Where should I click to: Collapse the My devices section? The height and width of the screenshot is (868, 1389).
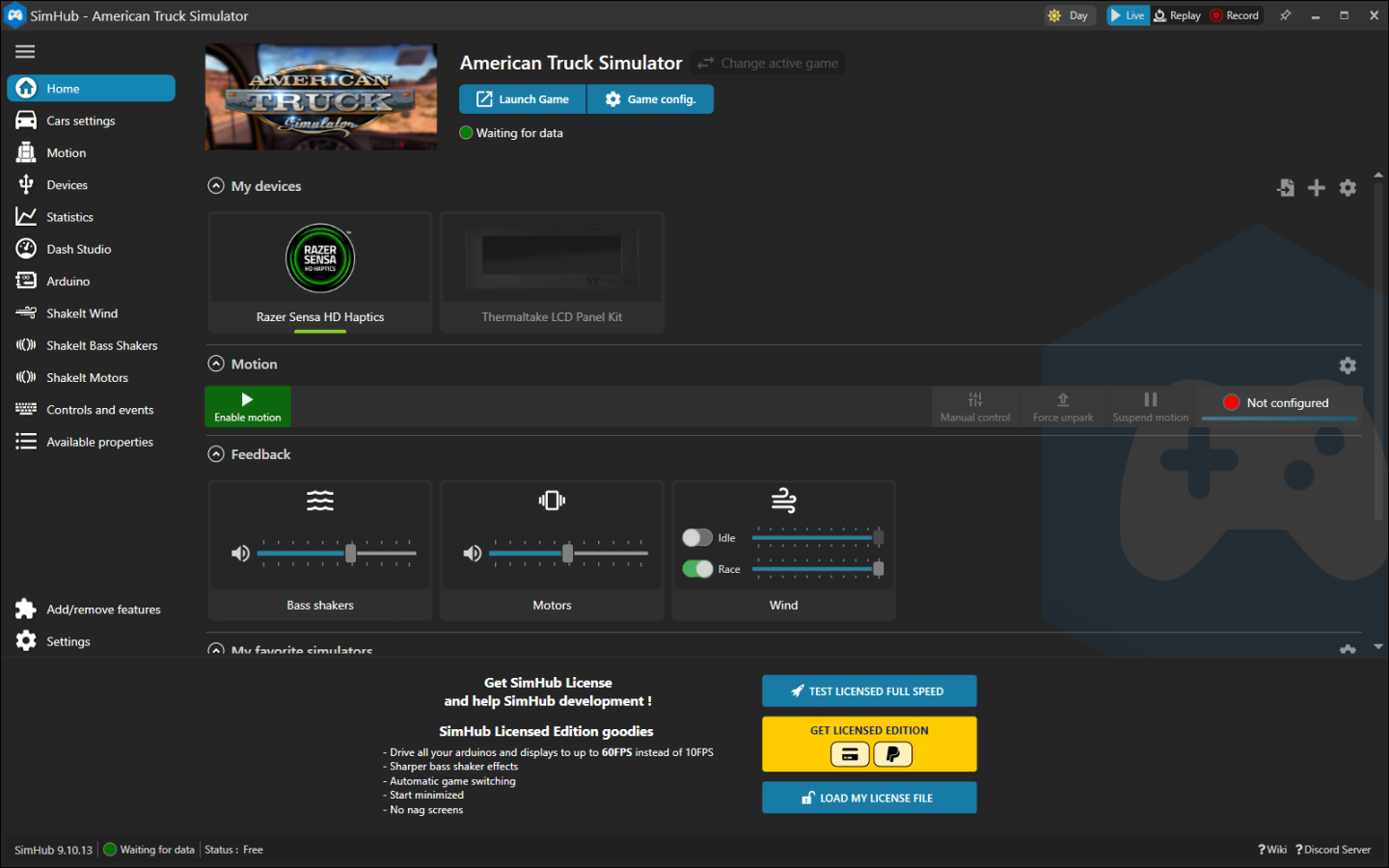click(216, 186)
